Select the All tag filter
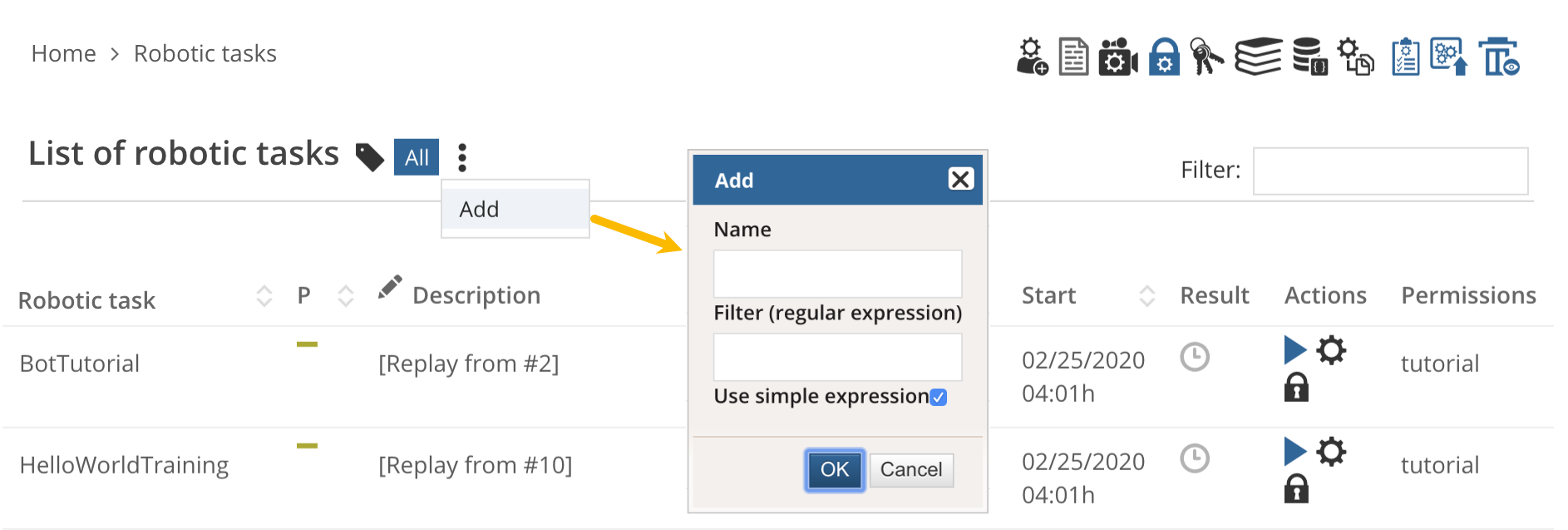Screen dimensions: 1568x530 click(417, 157)
